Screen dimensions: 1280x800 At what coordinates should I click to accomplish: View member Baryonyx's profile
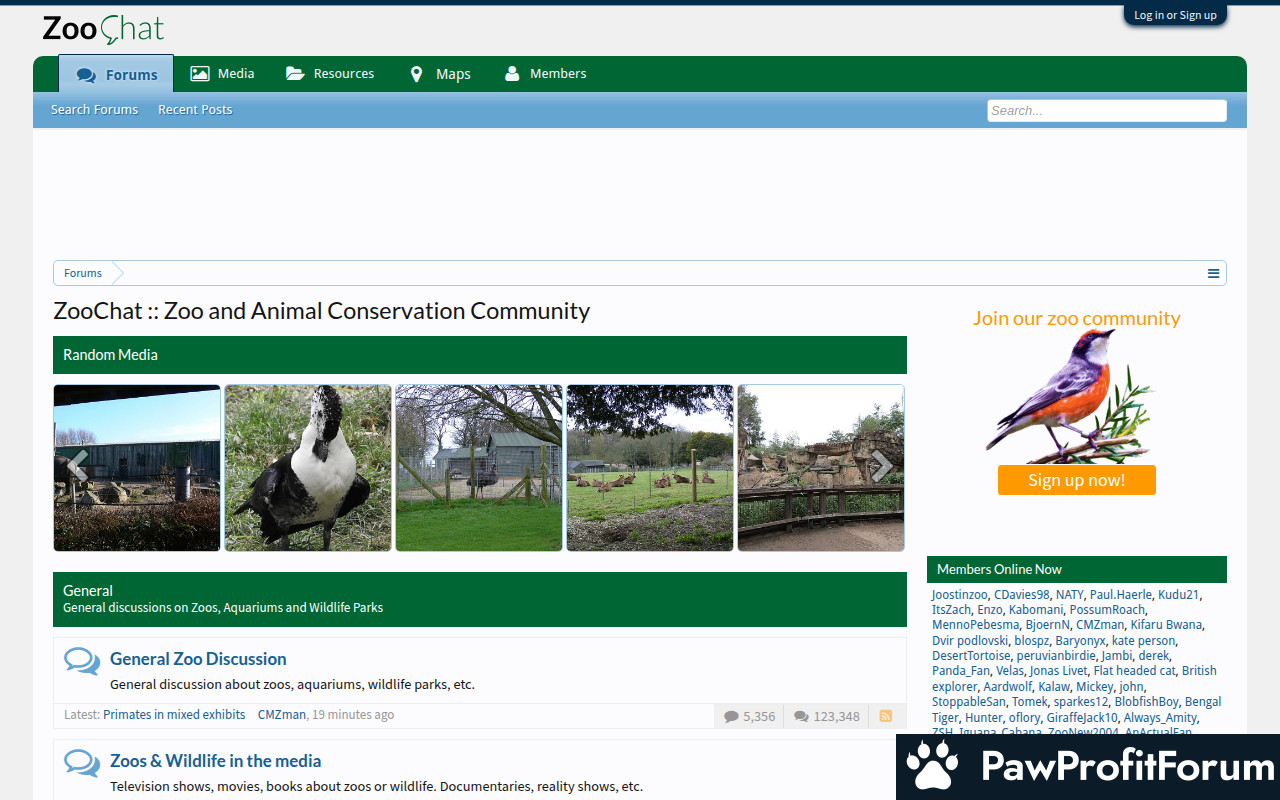(x=1081, y=641)
